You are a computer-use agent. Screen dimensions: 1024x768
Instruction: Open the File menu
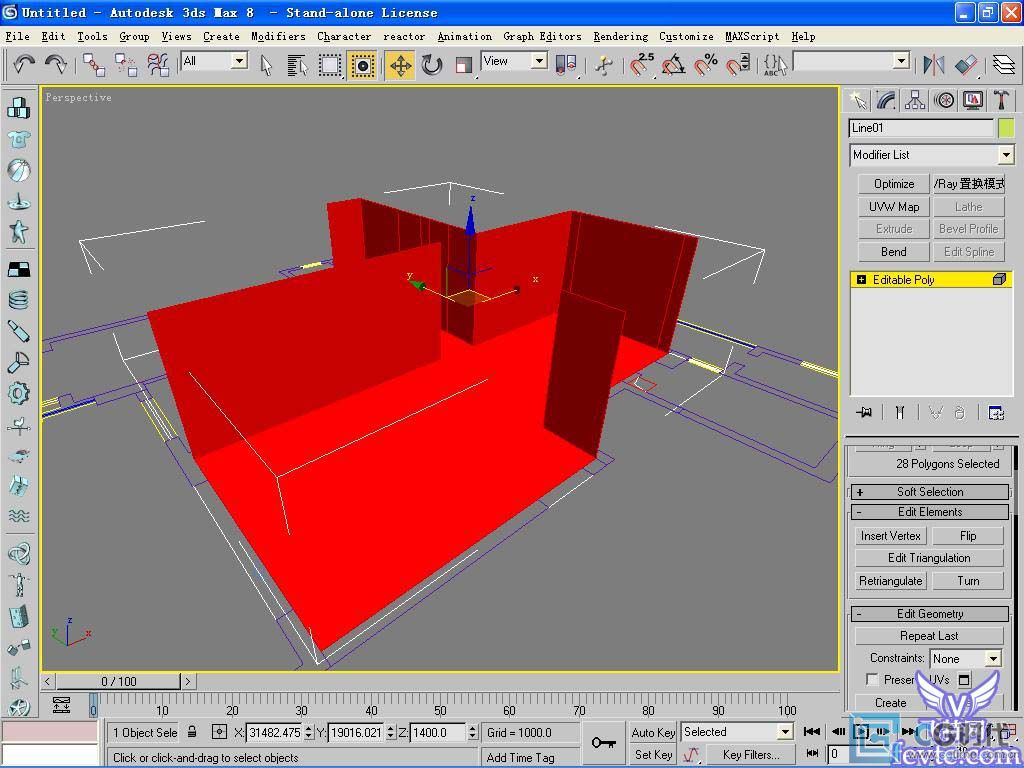pos(18,37)
